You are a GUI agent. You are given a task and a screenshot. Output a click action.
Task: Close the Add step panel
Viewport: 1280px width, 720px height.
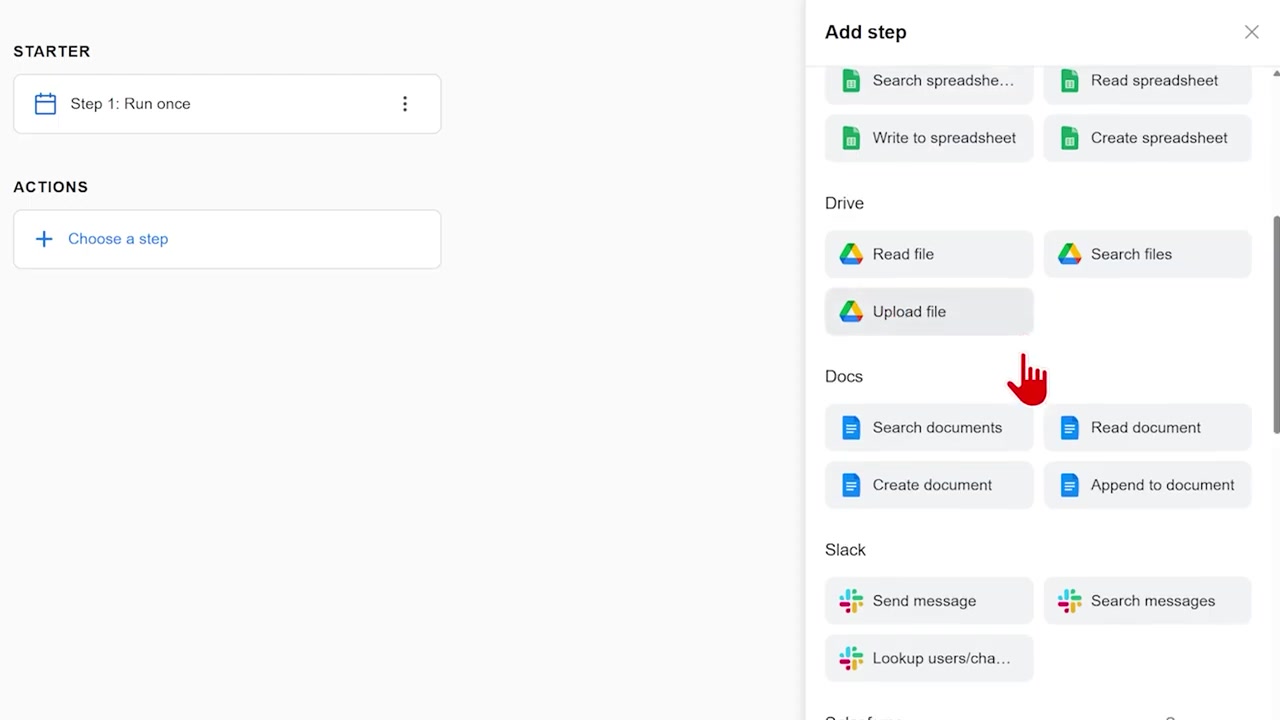tap(1252, 32)
